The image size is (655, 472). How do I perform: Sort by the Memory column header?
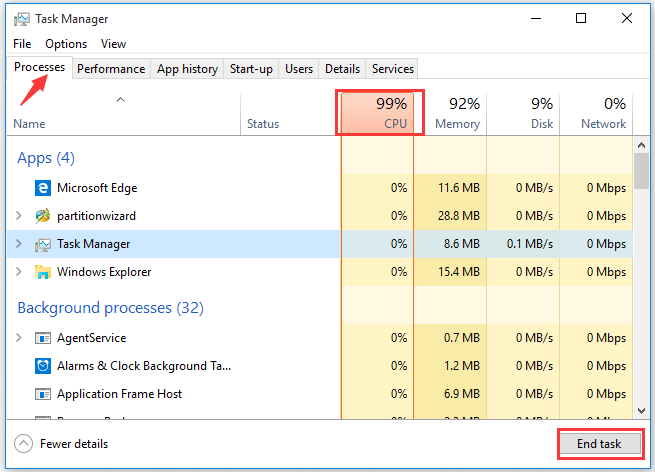click(x=450, y=114)
